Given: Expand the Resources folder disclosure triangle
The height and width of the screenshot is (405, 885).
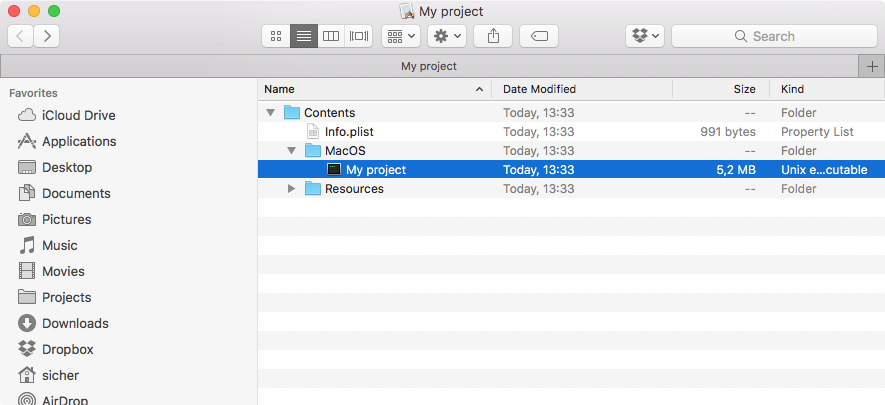Looking at the screenshot, I should coord(291,189).
